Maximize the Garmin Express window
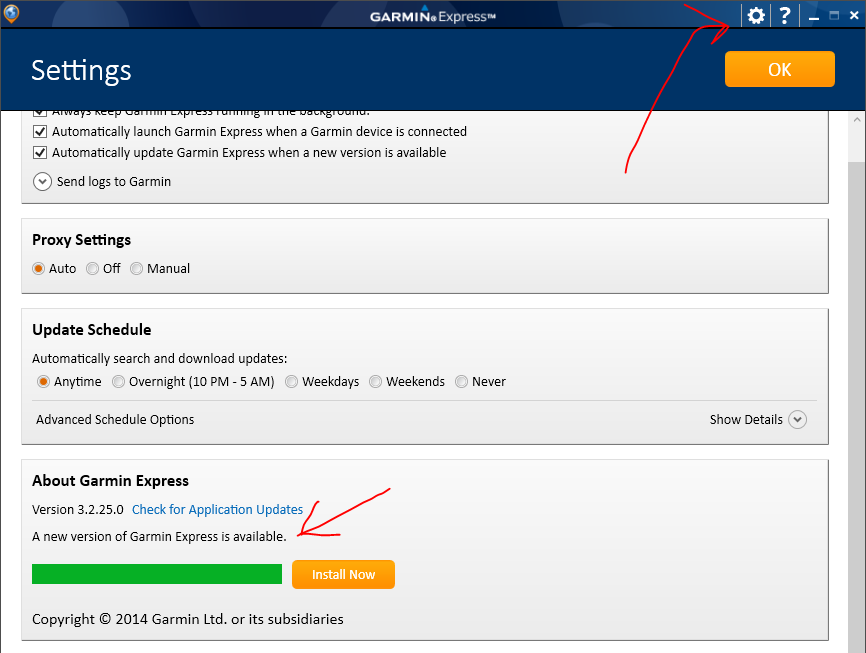This screenshot has width=866, height=653. click(834, 15)
